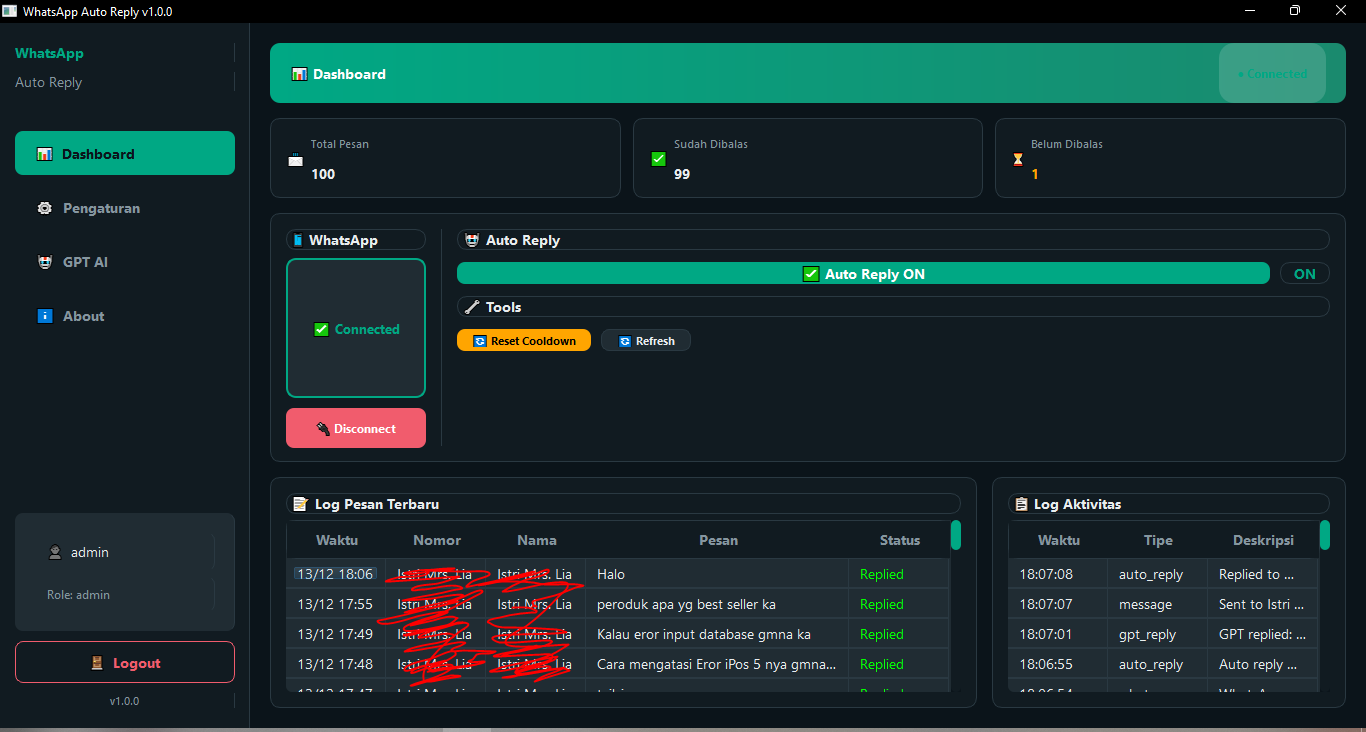Image resolution: width=1366 pixels, height=732 pixels.
Task: Click the robot icon beside the Auto Reply heading
Action: [472, 240]
